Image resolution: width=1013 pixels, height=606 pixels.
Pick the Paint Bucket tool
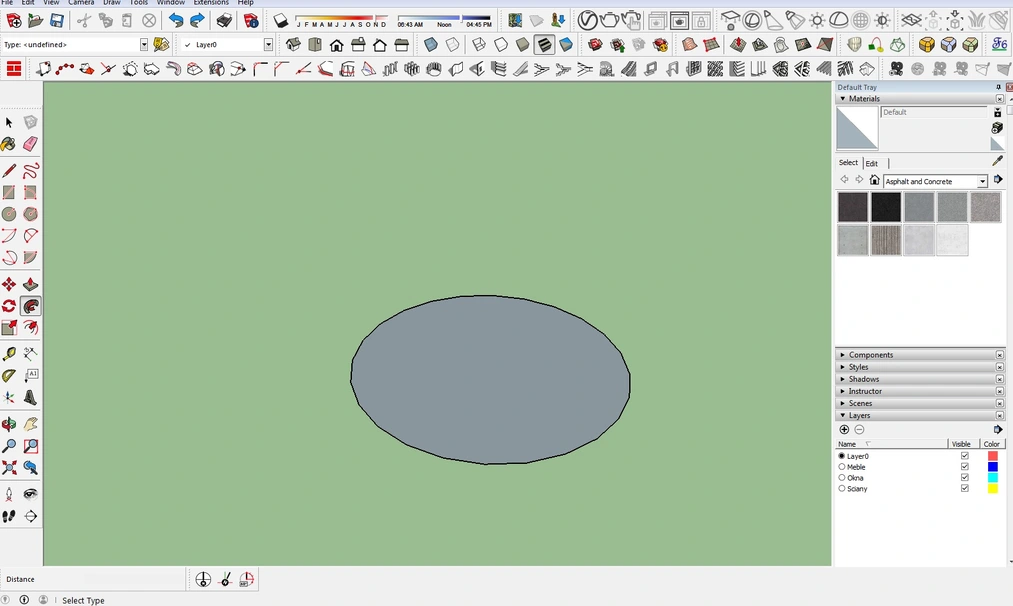click(x=11, y=145)
